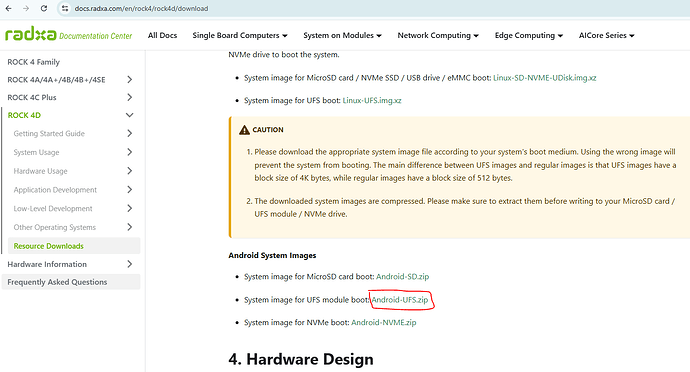Expand chevron next to ROCK 4C Plus

[129, 97]
